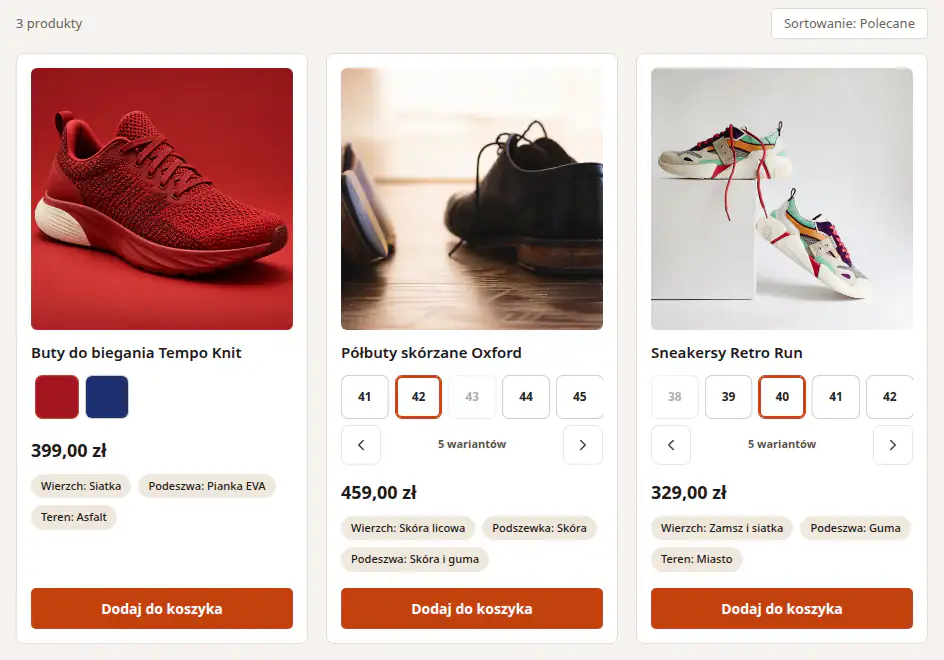
Task: Click next variants arrow on Oxford card
Action: coord(582,445)
